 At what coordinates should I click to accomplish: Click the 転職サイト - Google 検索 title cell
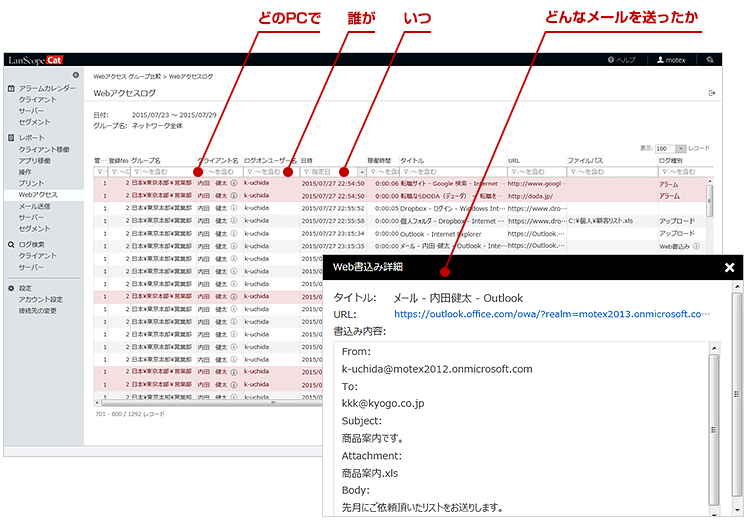pos(452,183)
